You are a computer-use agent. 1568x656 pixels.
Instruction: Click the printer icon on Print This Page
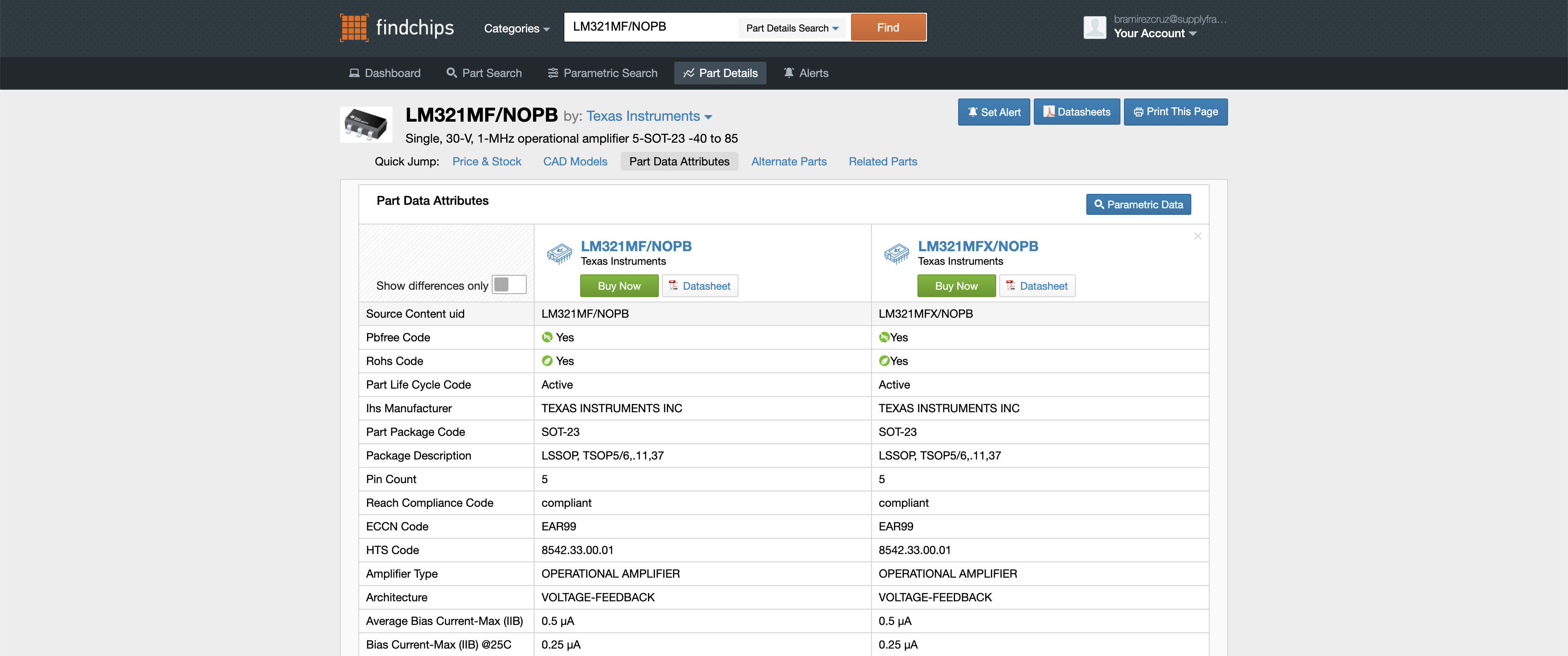pyautogui.click(x=1138, y=112)
